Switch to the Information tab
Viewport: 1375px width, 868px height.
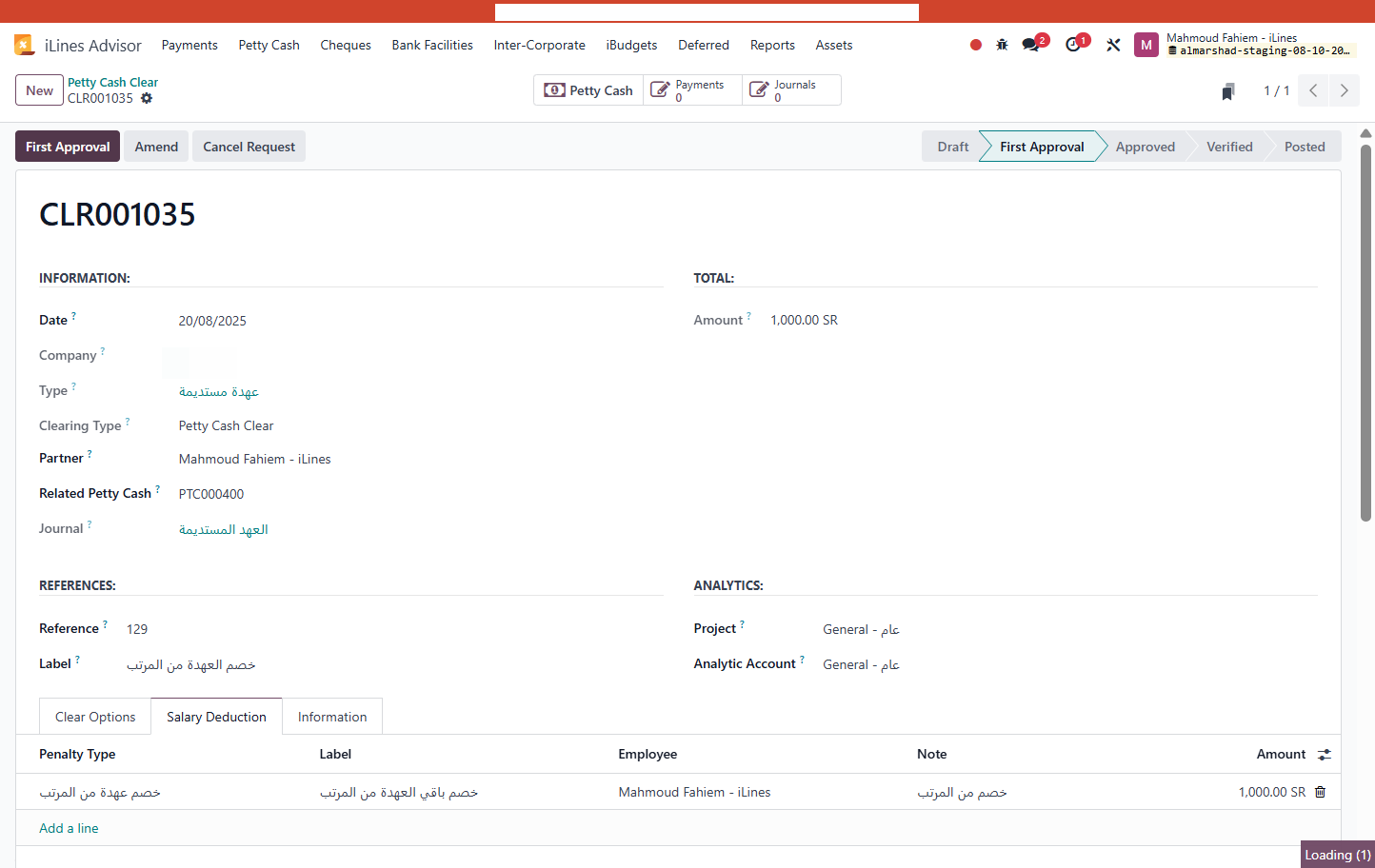[332, 717]
